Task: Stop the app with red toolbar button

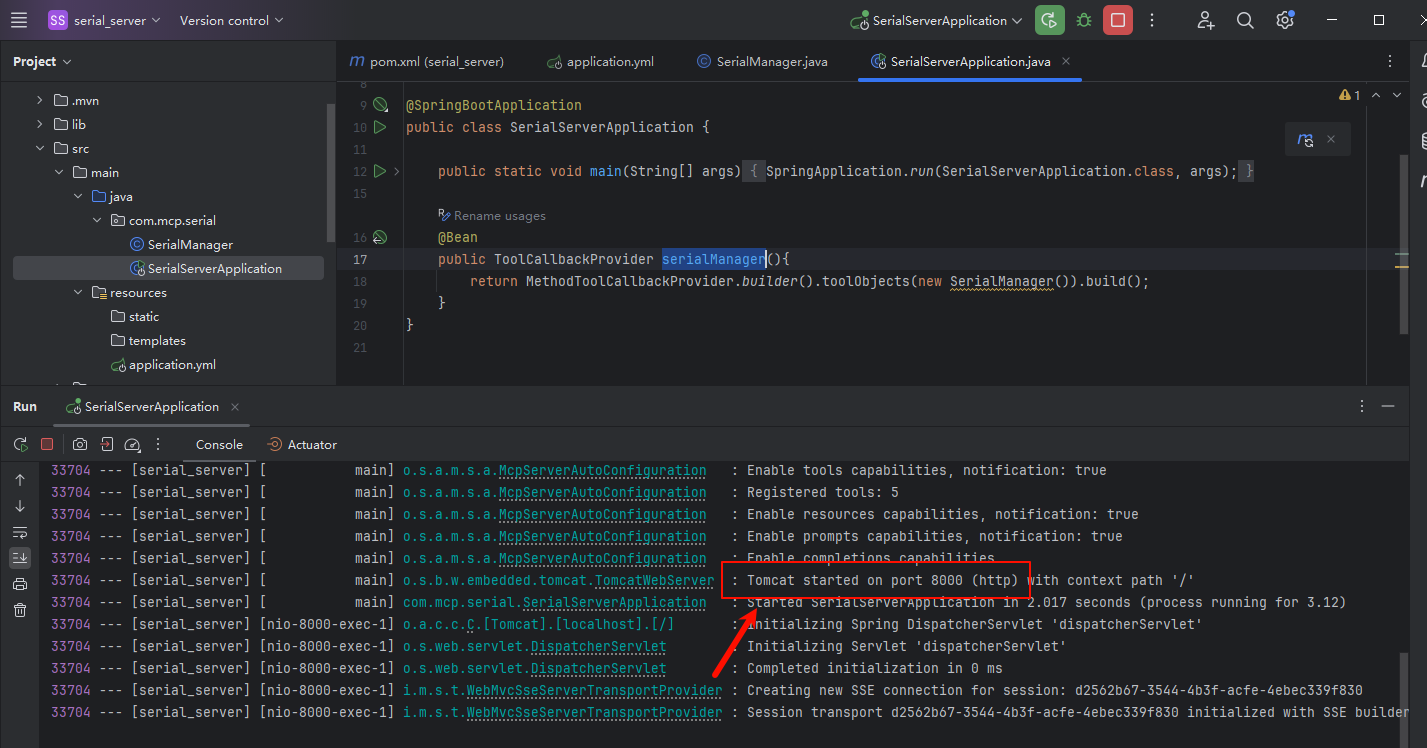Action: pos(1118,20)
